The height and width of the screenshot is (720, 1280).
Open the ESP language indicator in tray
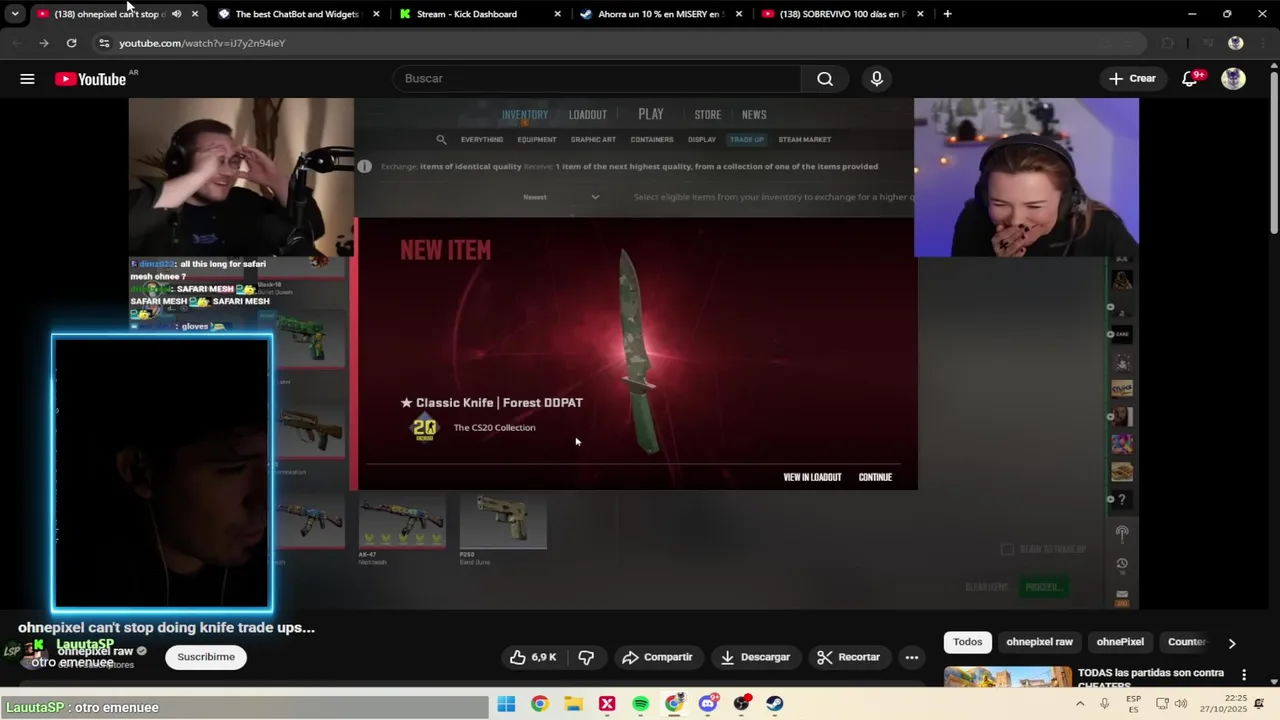click(1133, 704)
